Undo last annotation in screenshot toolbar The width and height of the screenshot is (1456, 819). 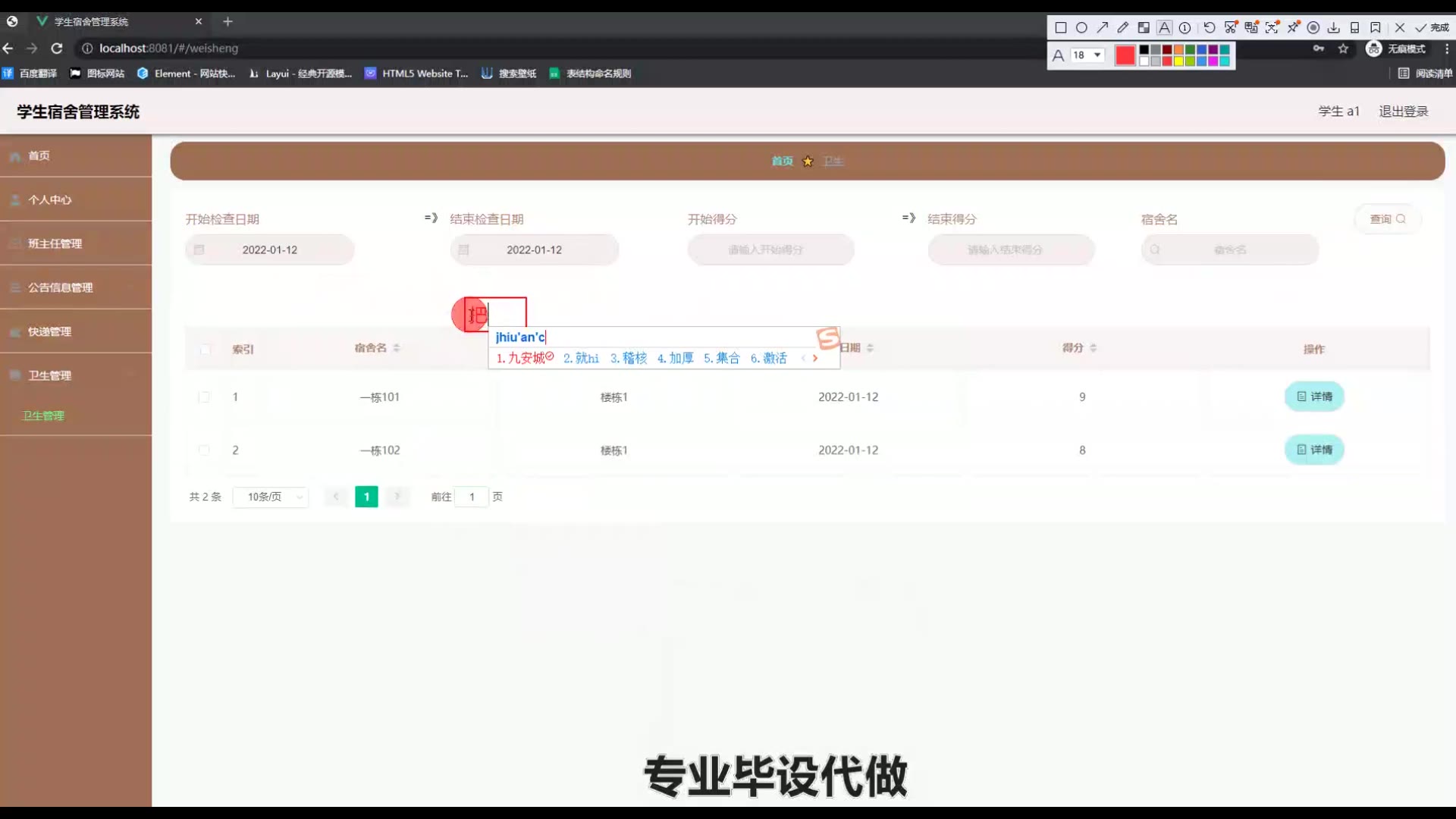(x=1210, y=28)
